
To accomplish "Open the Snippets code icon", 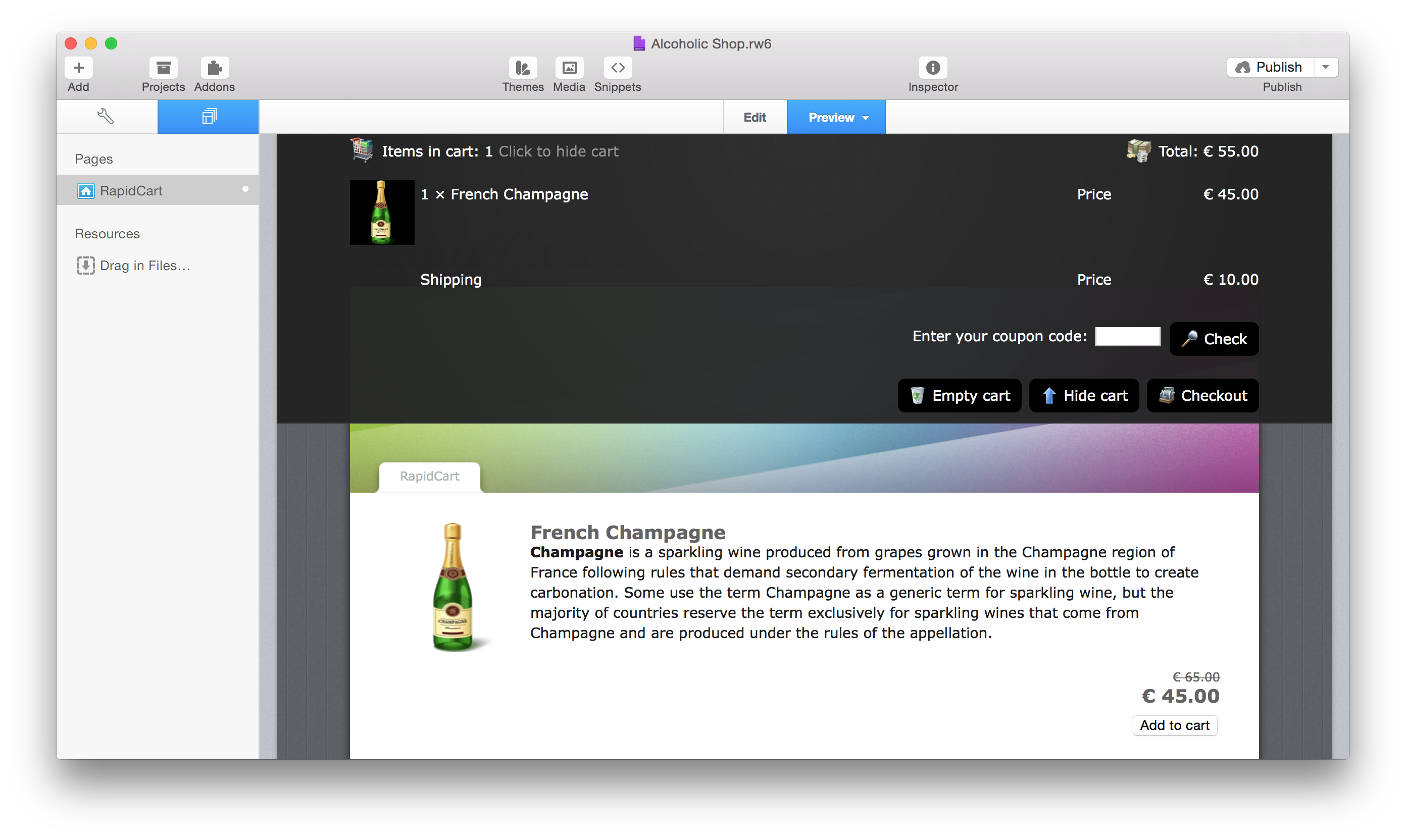I will pos(617,68).
